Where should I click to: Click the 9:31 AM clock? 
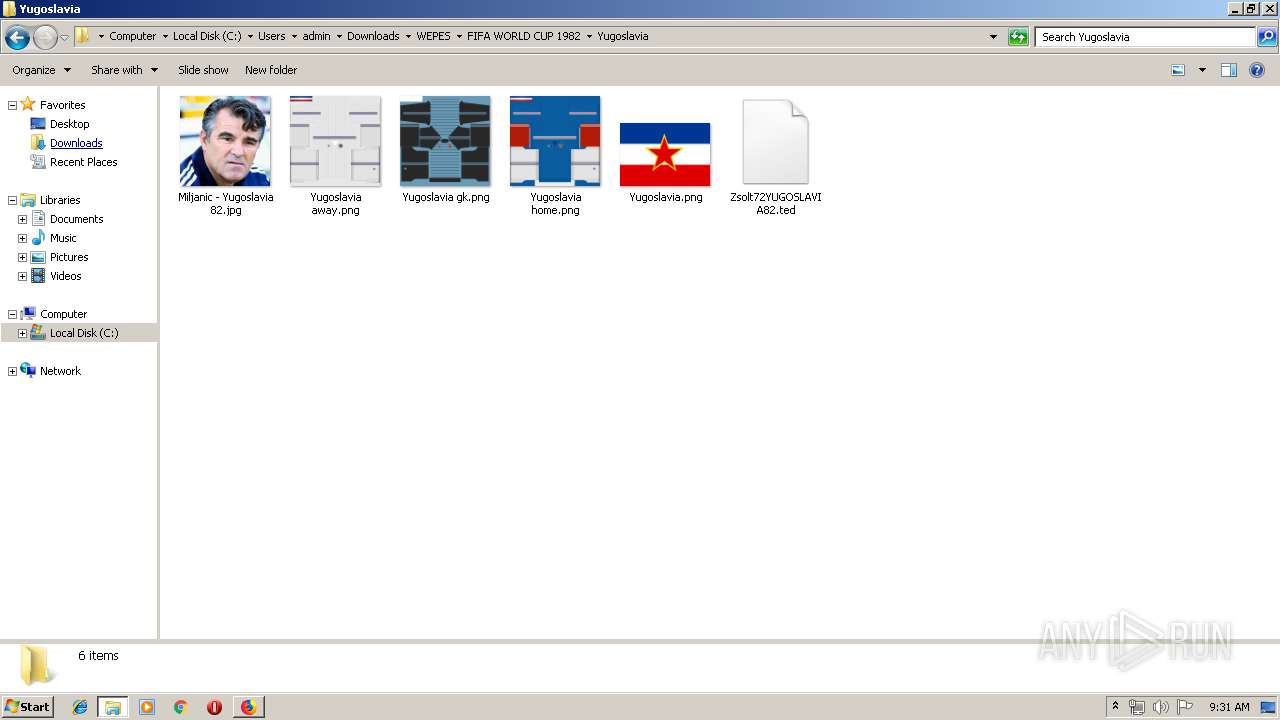pos(1229,707)
